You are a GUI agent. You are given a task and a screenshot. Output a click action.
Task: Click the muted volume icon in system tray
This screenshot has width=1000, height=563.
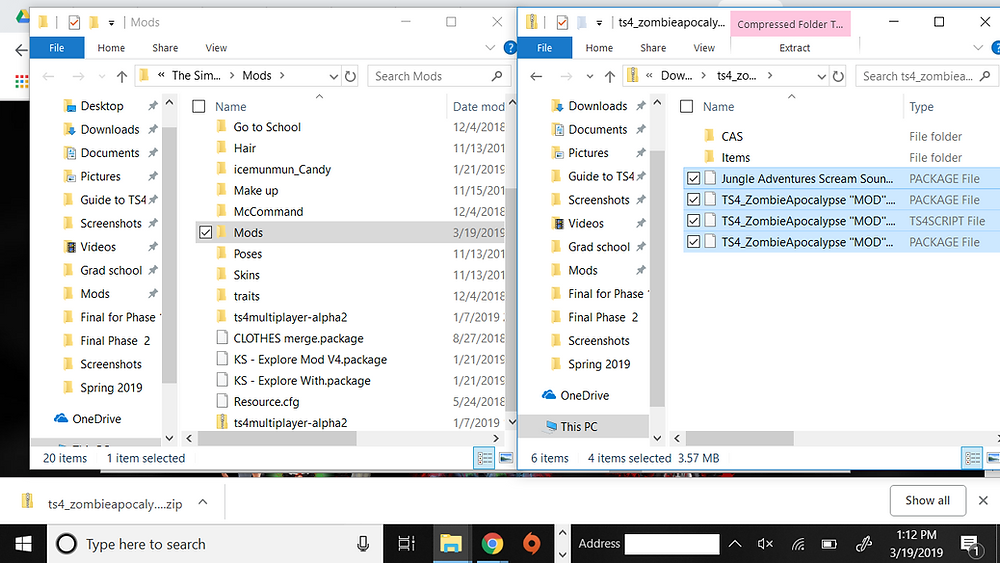(x=765, y=544)
